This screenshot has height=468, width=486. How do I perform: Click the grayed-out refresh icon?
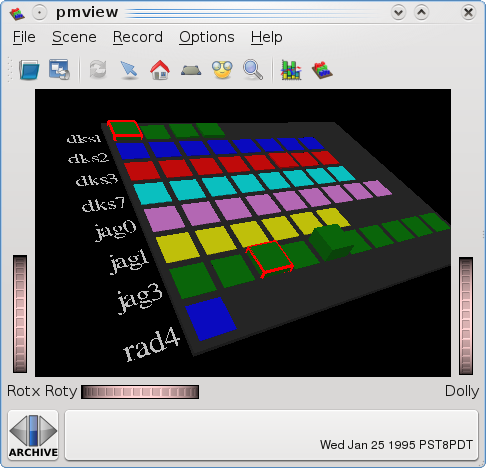click(x=98, y=69)
